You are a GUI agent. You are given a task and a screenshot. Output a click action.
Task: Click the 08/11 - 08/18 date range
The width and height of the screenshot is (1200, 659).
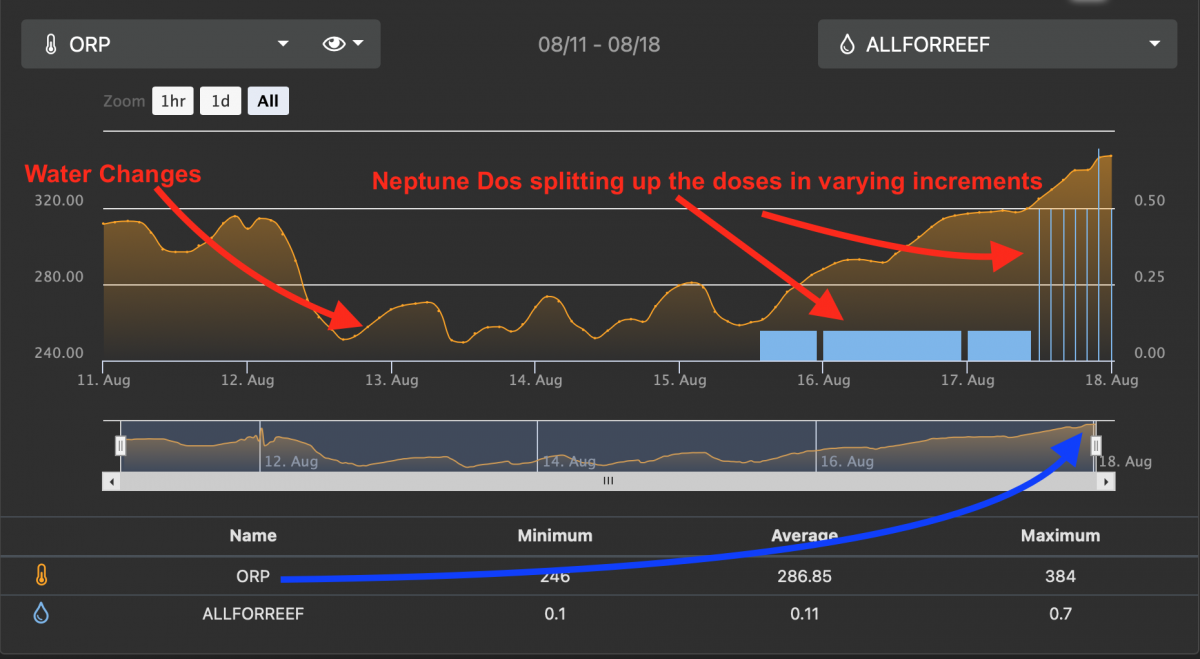pyautogui.click(x=599, y=45)
